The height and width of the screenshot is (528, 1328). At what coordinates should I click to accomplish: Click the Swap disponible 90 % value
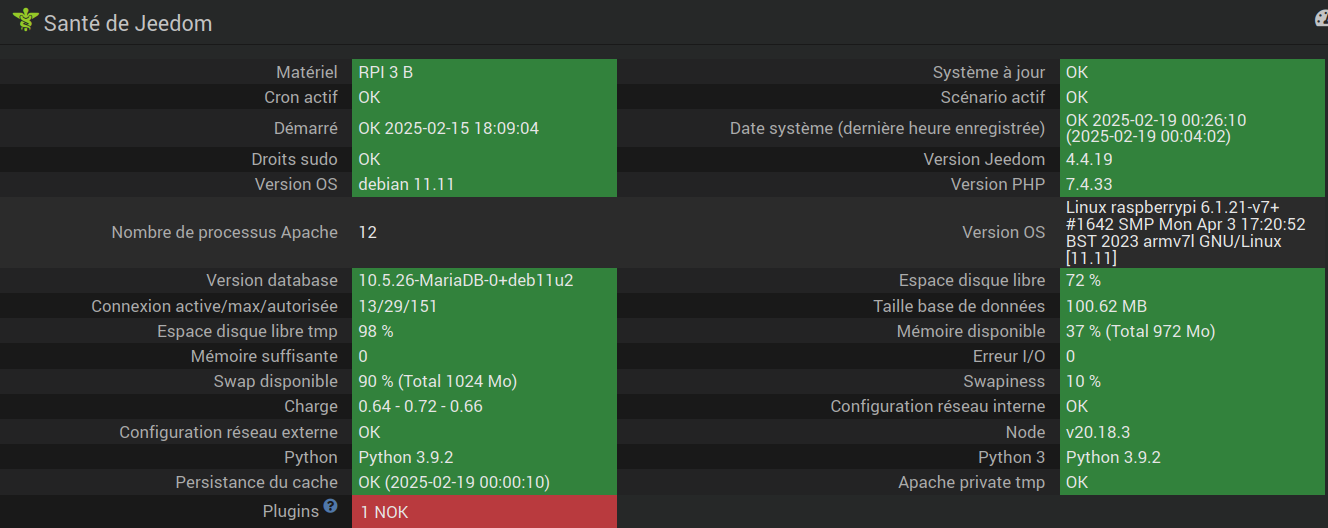(484, 382)
